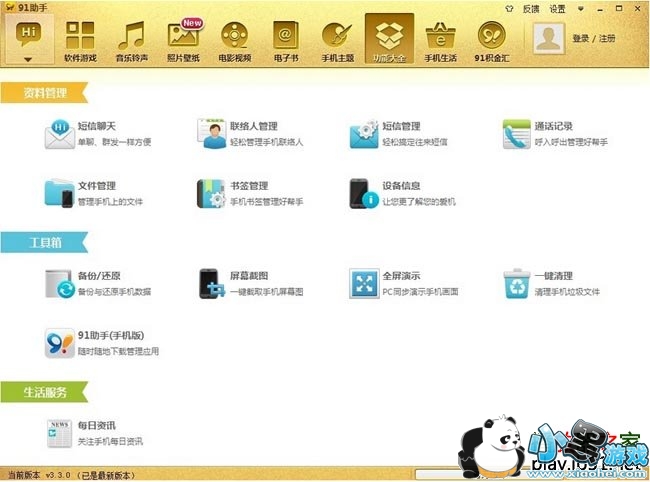
Task: Click 注册 register link
Action: tap(607, 39)
